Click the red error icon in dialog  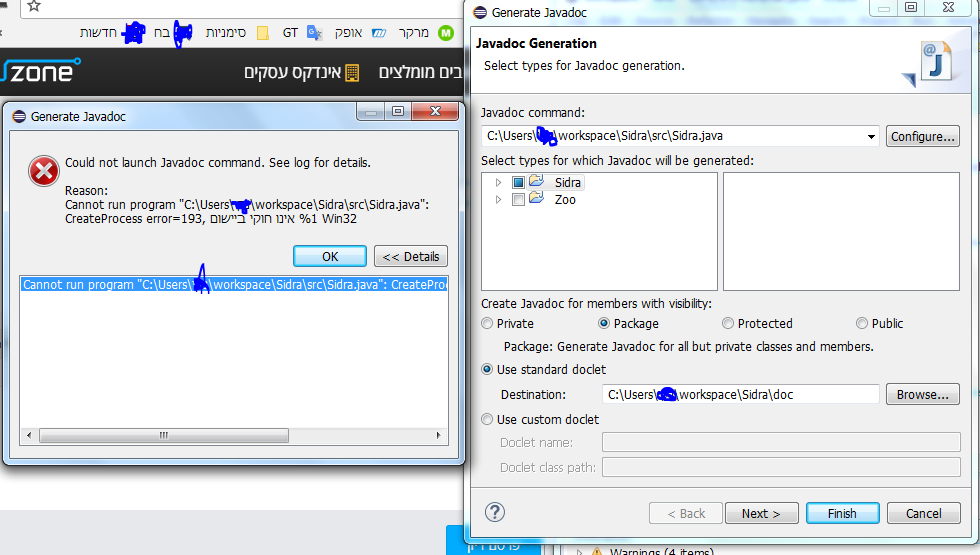tap(43, 172)
